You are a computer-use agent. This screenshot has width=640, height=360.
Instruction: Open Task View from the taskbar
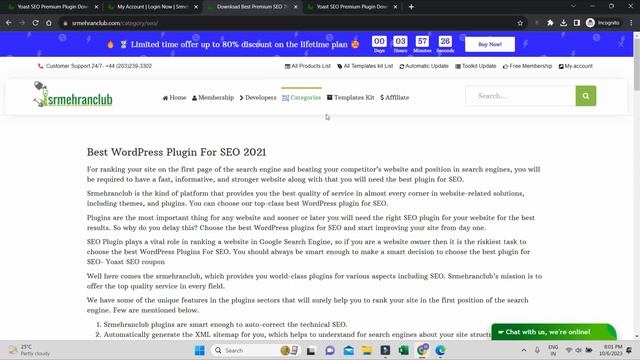(x=311, y=350)
